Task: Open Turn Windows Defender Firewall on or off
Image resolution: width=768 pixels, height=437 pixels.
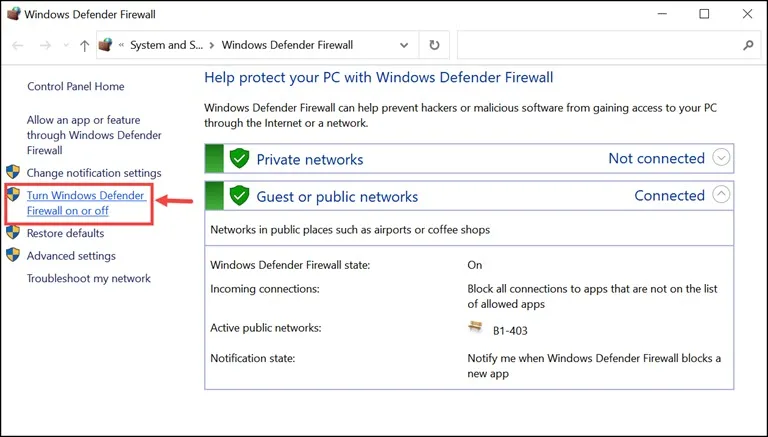Action: [x=86, y=203]
